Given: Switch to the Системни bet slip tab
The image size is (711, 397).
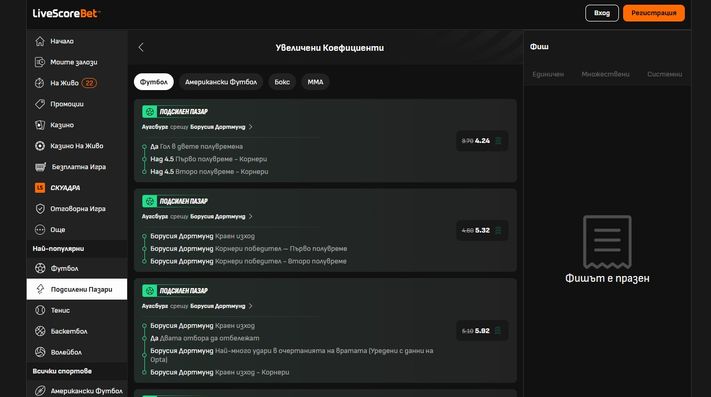Looking at the screenshot, I should [x=664, y=74].
